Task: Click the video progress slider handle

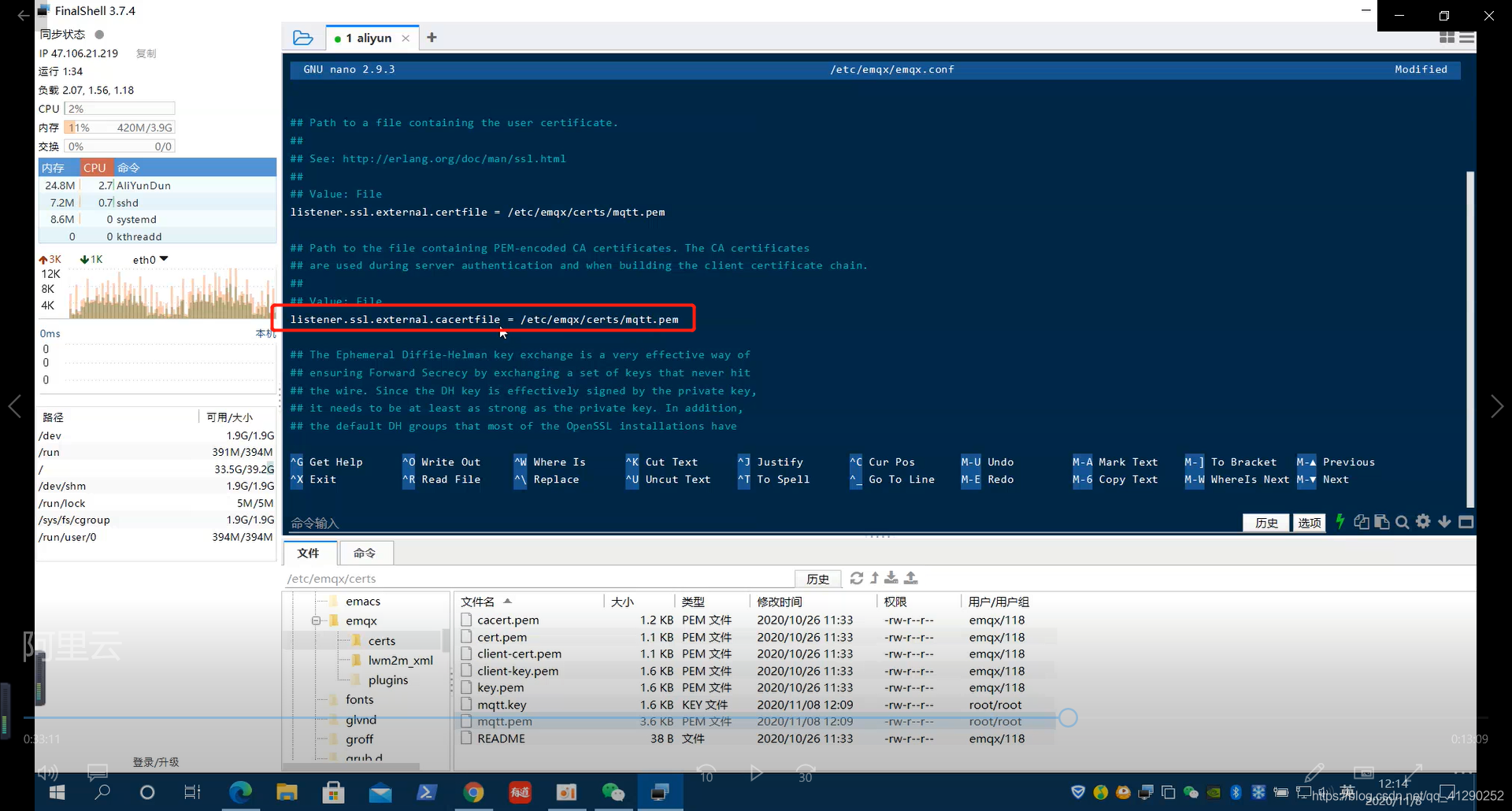Action: 1068,718
